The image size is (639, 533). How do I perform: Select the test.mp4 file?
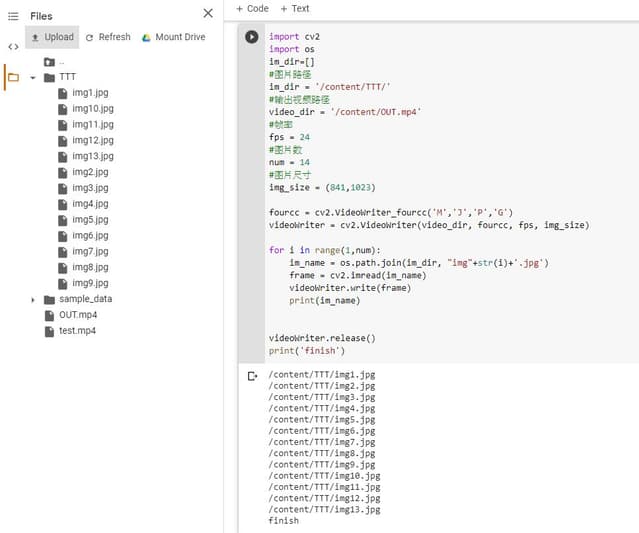pyautogui.click(x=77, y=331)
